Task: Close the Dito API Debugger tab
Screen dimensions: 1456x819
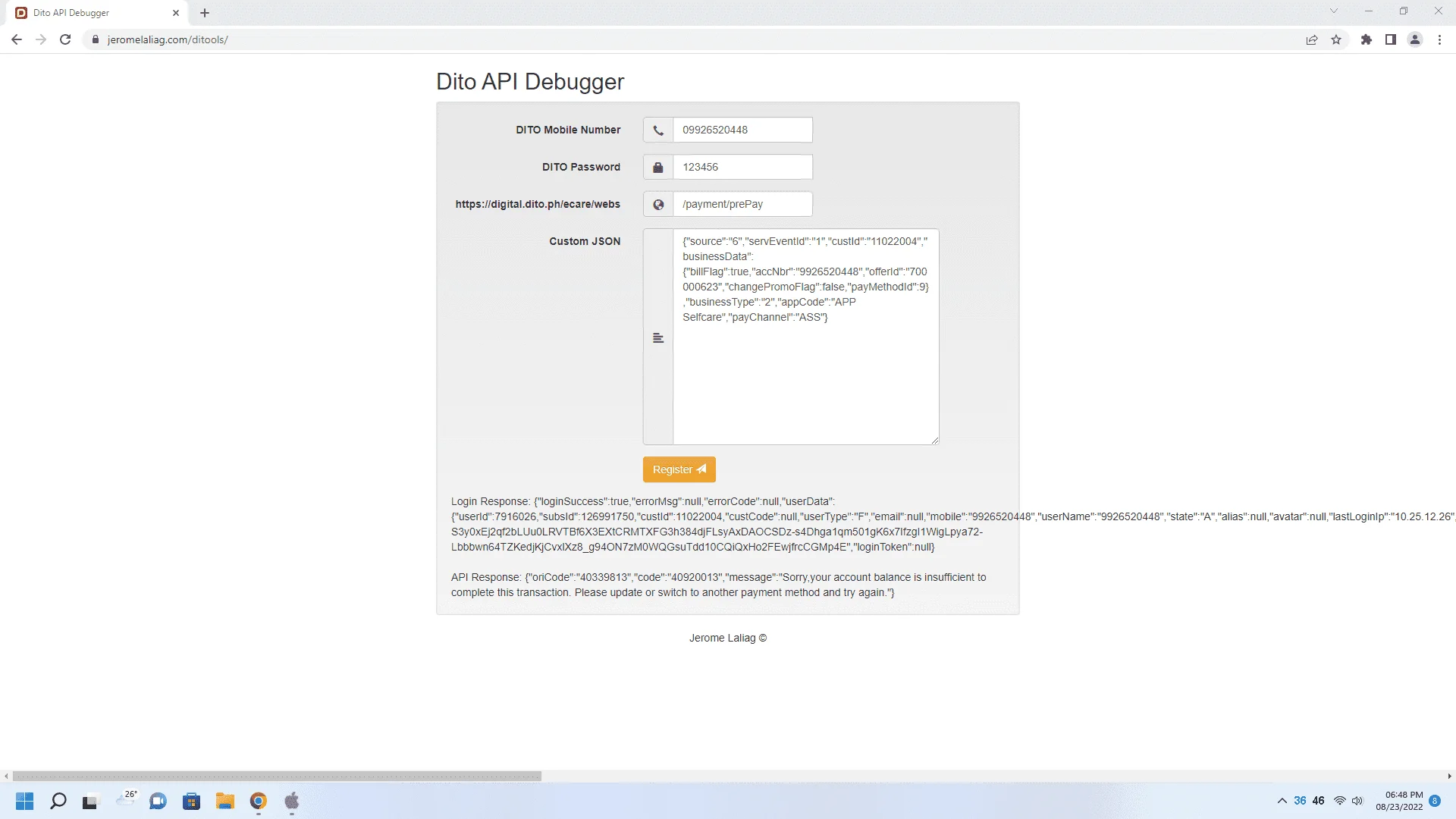Action: pos(176,13)
